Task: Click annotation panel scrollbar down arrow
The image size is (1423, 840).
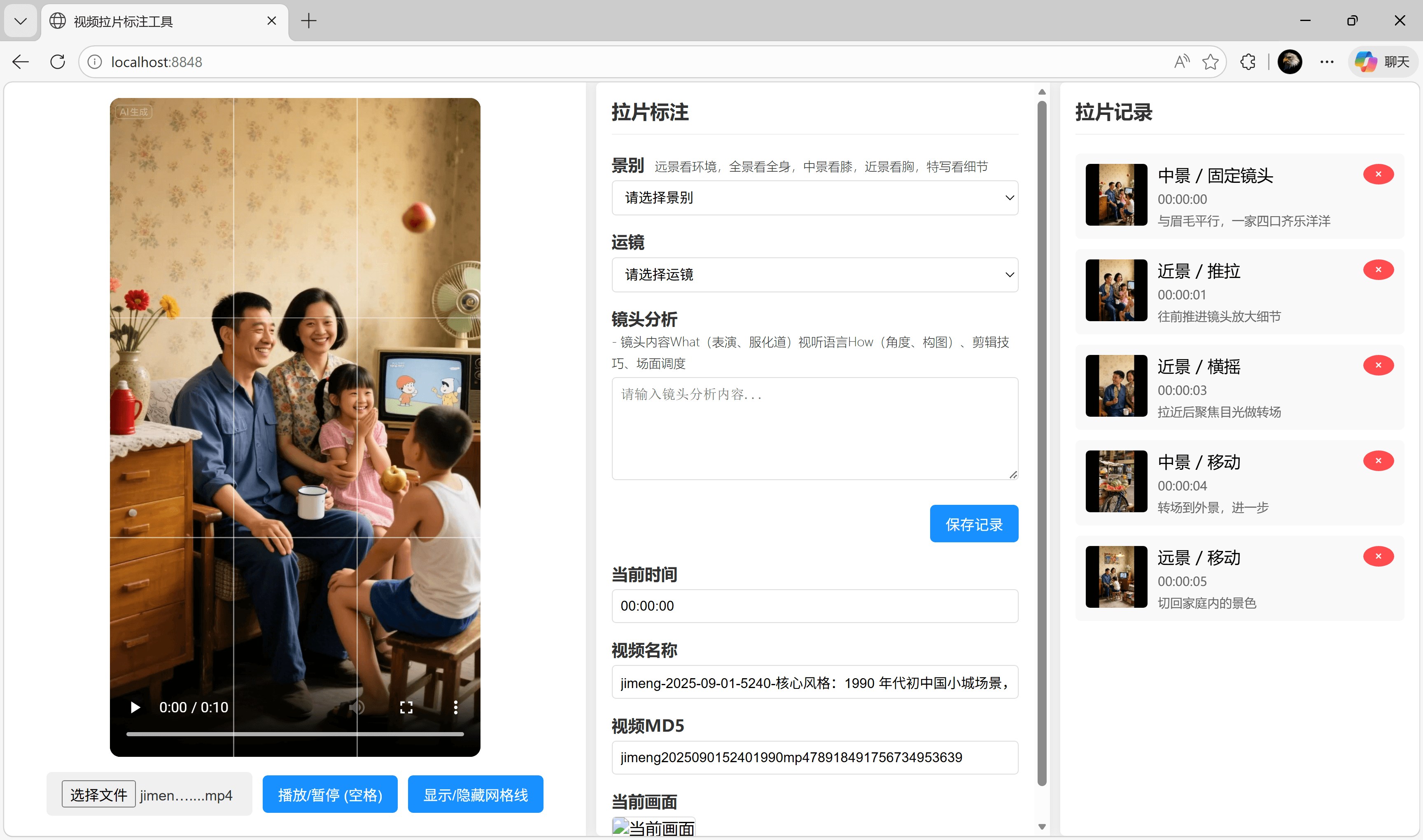Action: [x=1042, y=827]
